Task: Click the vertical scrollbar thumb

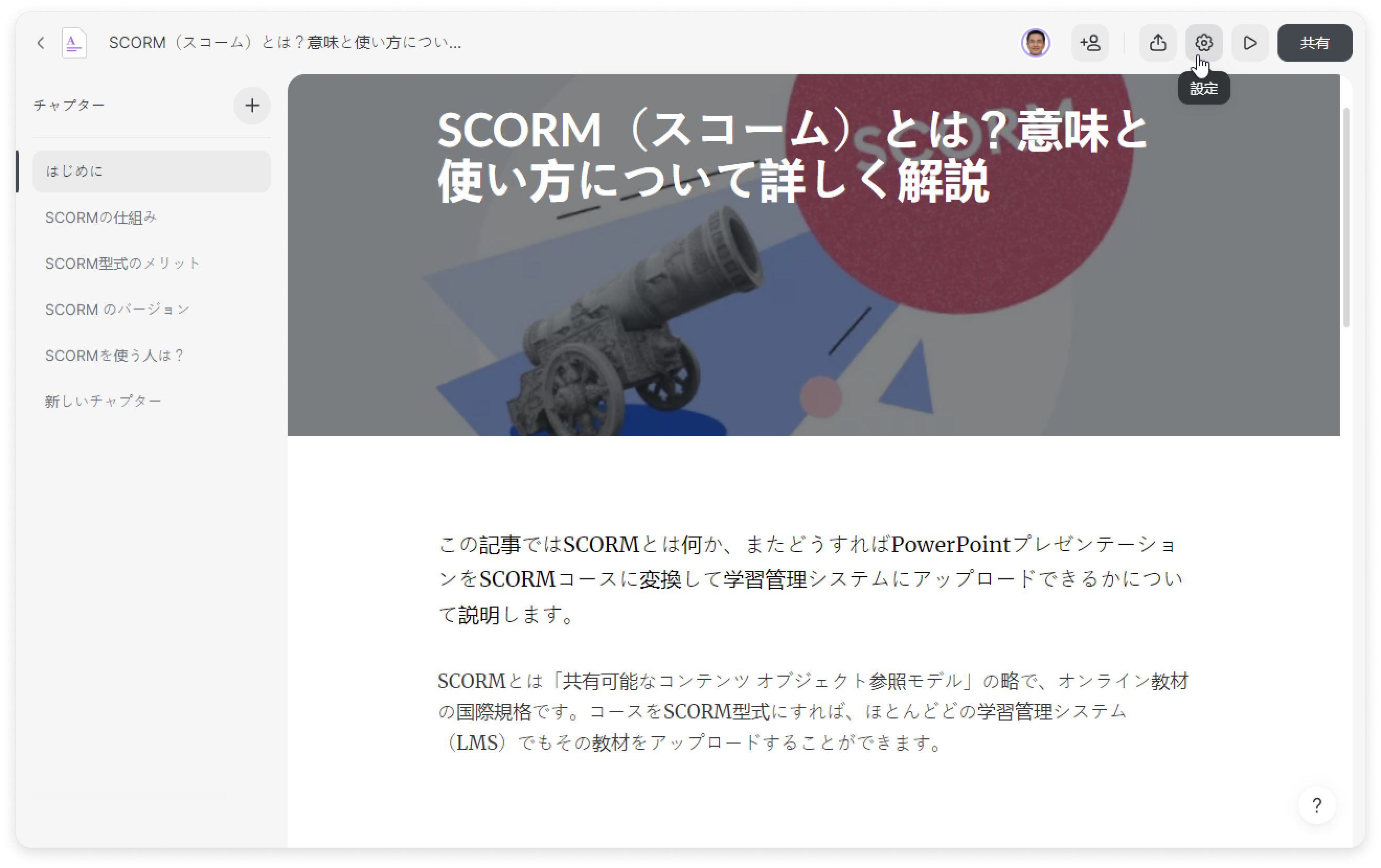Action: coord(1346,218)
